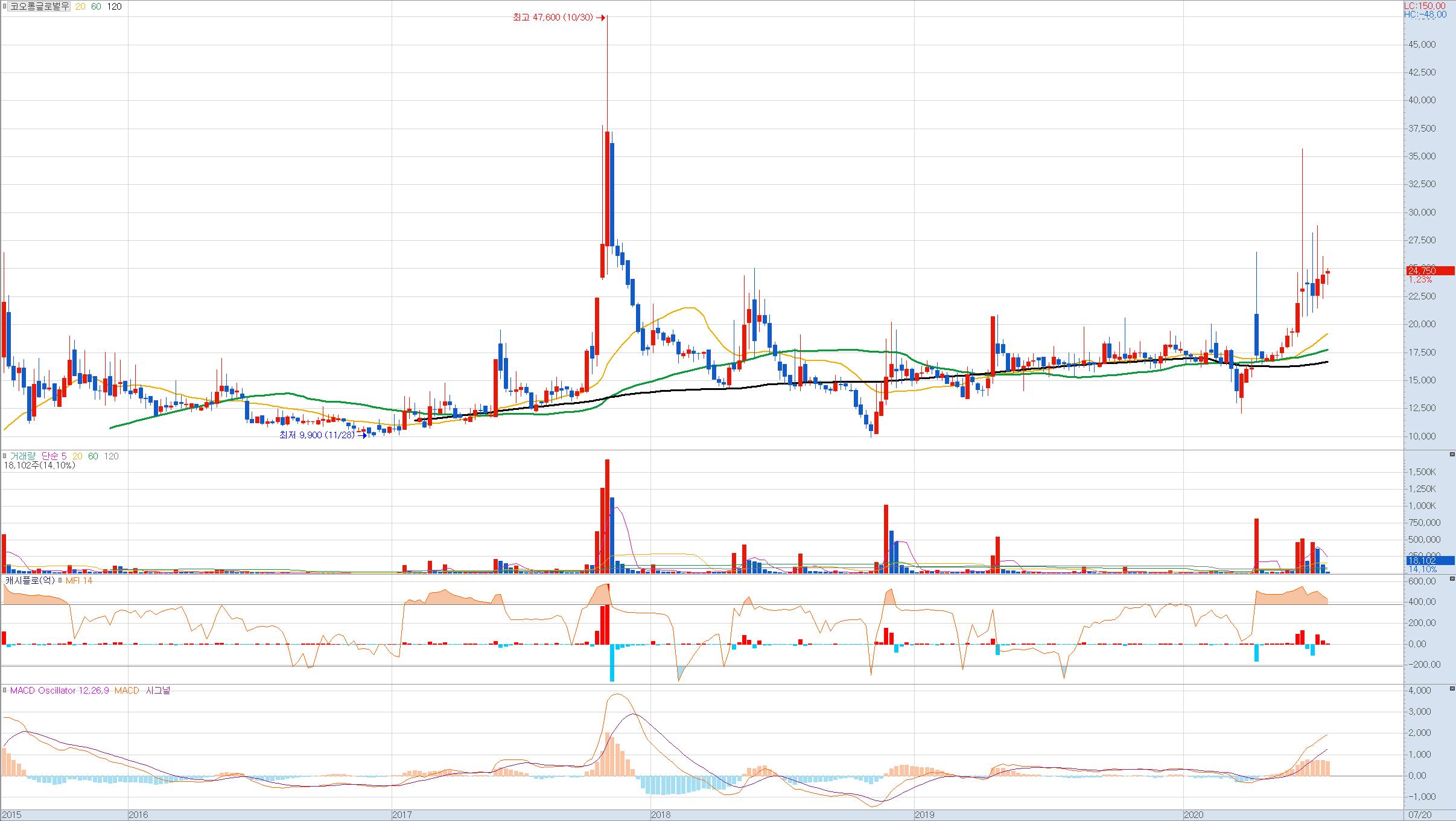Screen dimensions: 1456x821
Task: Click the 2018 label on the time axis
Action: pyautogui.click(x=660, y=815)
